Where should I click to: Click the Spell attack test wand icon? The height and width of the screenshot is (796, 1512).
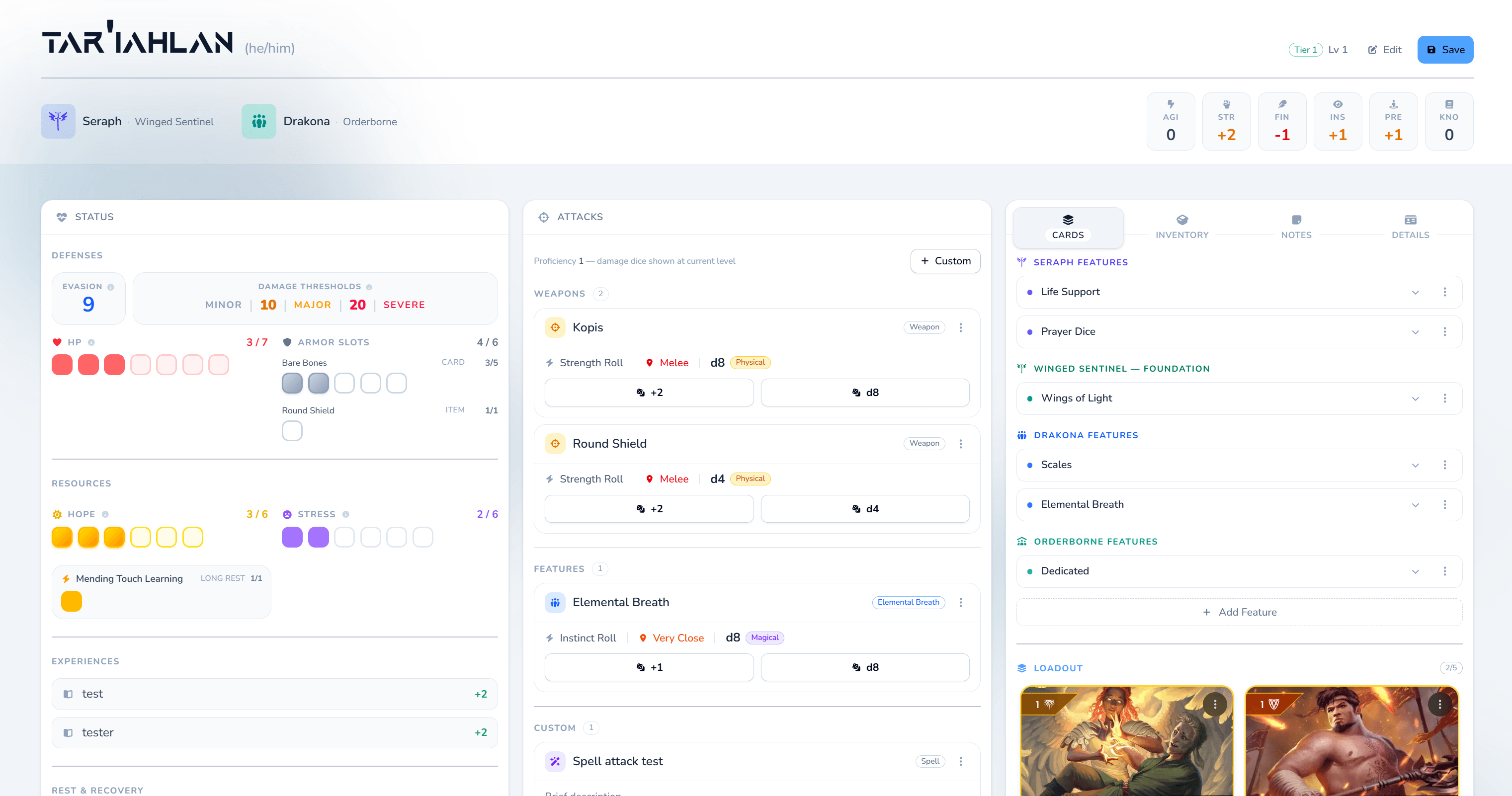coord(555,761)
